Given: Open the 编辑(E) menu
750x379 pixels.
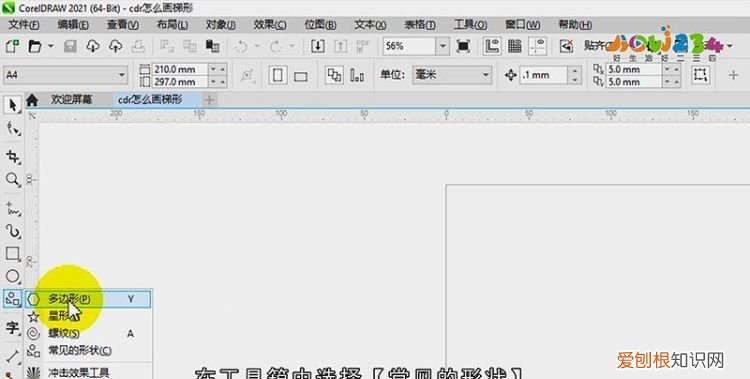Looking at the screenshot, I should [x=73, y=24].
